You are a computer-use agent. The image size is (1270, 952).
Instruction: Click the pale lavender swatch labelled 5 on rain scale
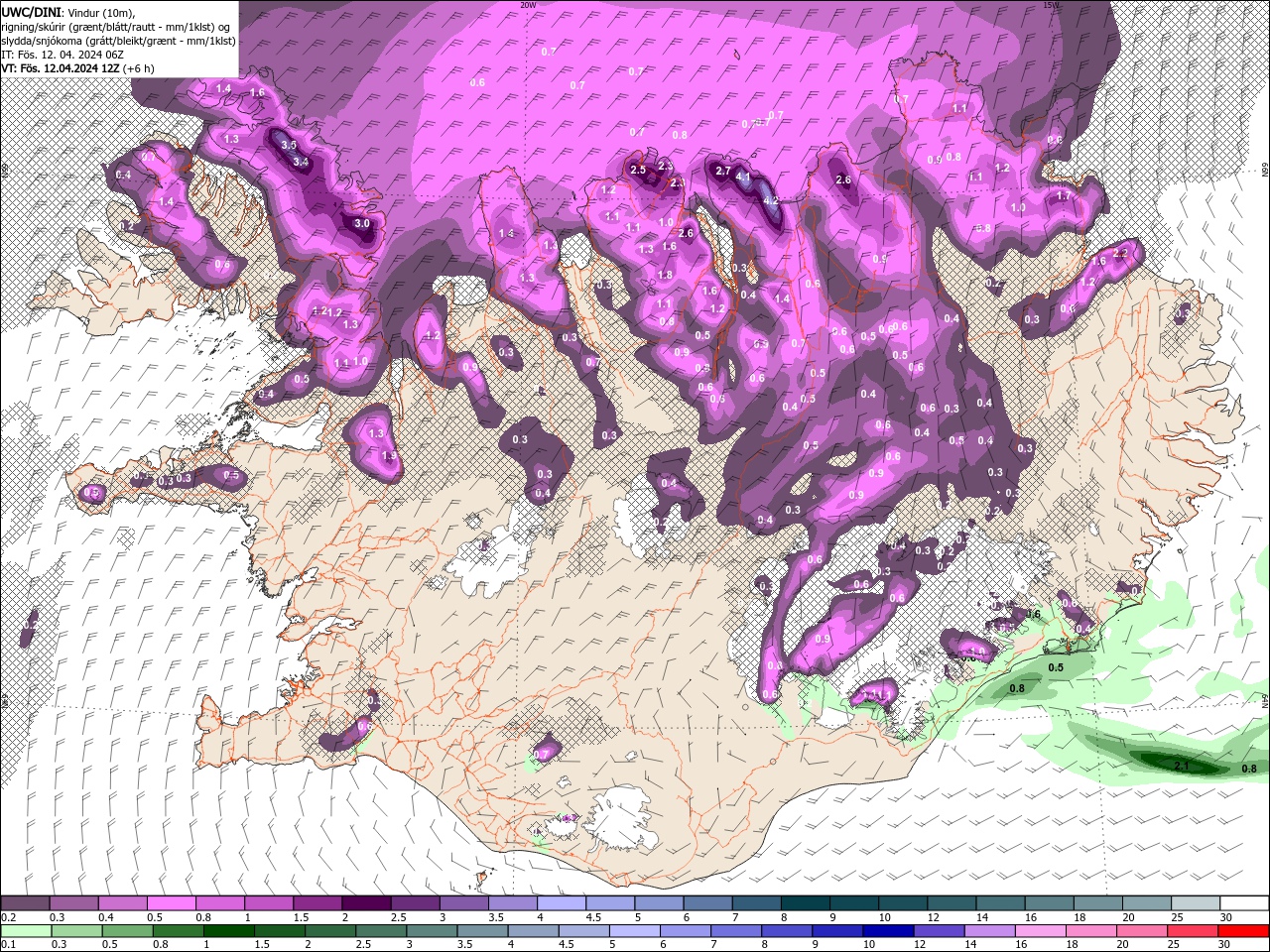point(635,931)
